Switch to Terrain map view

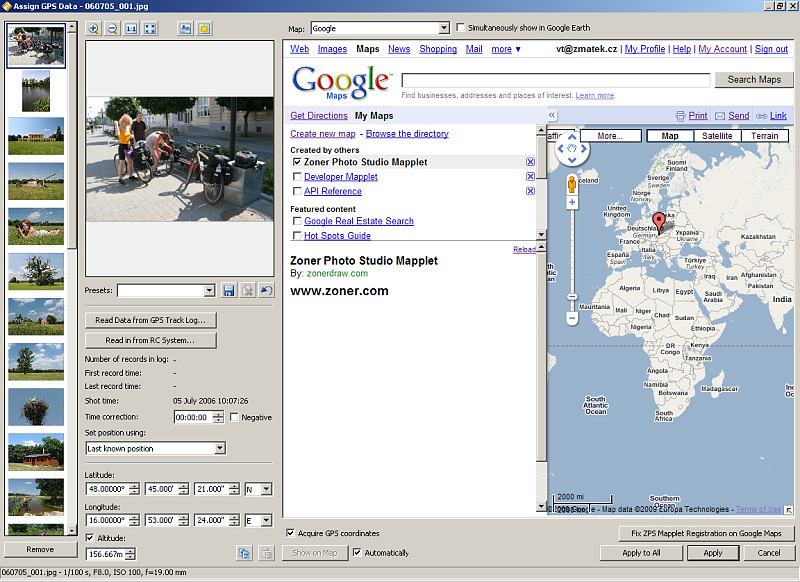click(764, 136)
